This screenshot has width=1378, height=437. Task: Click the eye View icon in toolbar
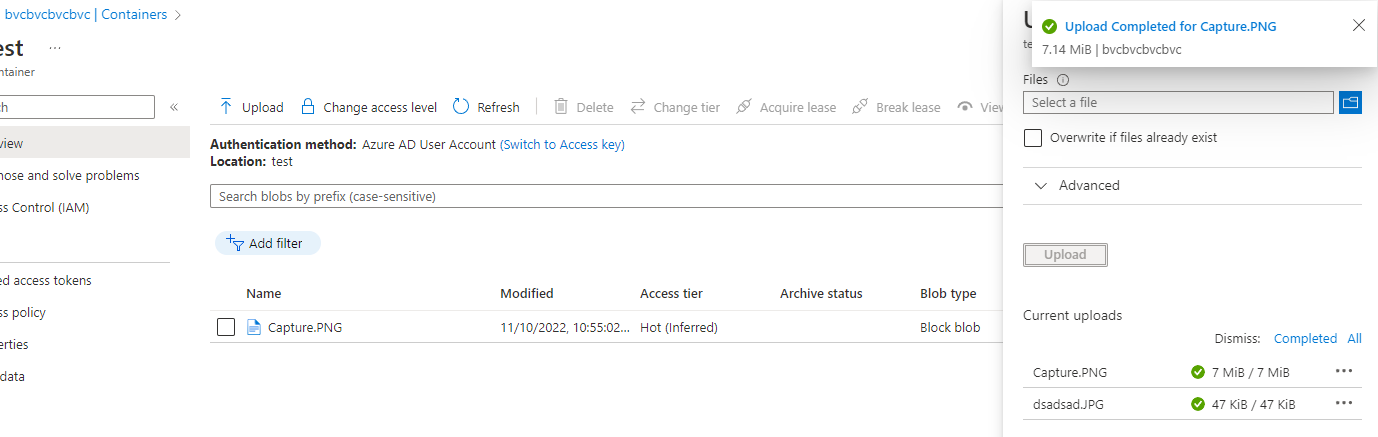965,107
